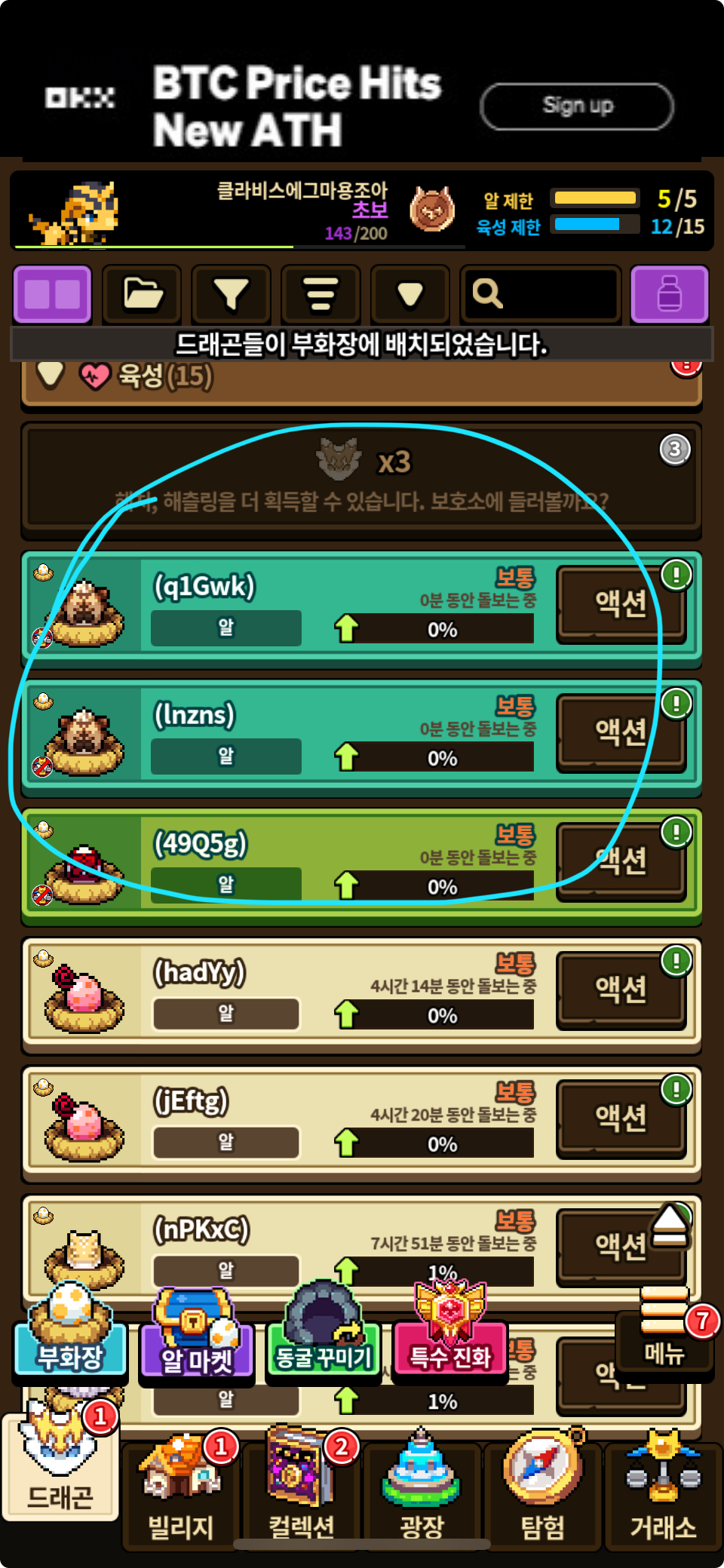
Task: Open the 부화장 hatchery shortcut
Action: (x=69, y=1334)
